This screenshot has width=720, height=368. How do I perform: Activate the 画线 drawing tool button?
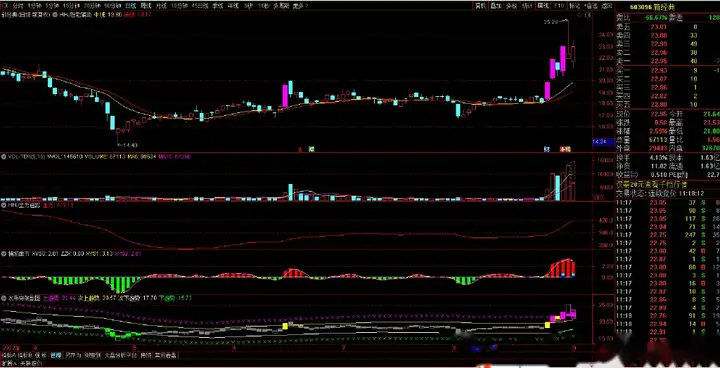pyautogui.click(x=543, y=6)
